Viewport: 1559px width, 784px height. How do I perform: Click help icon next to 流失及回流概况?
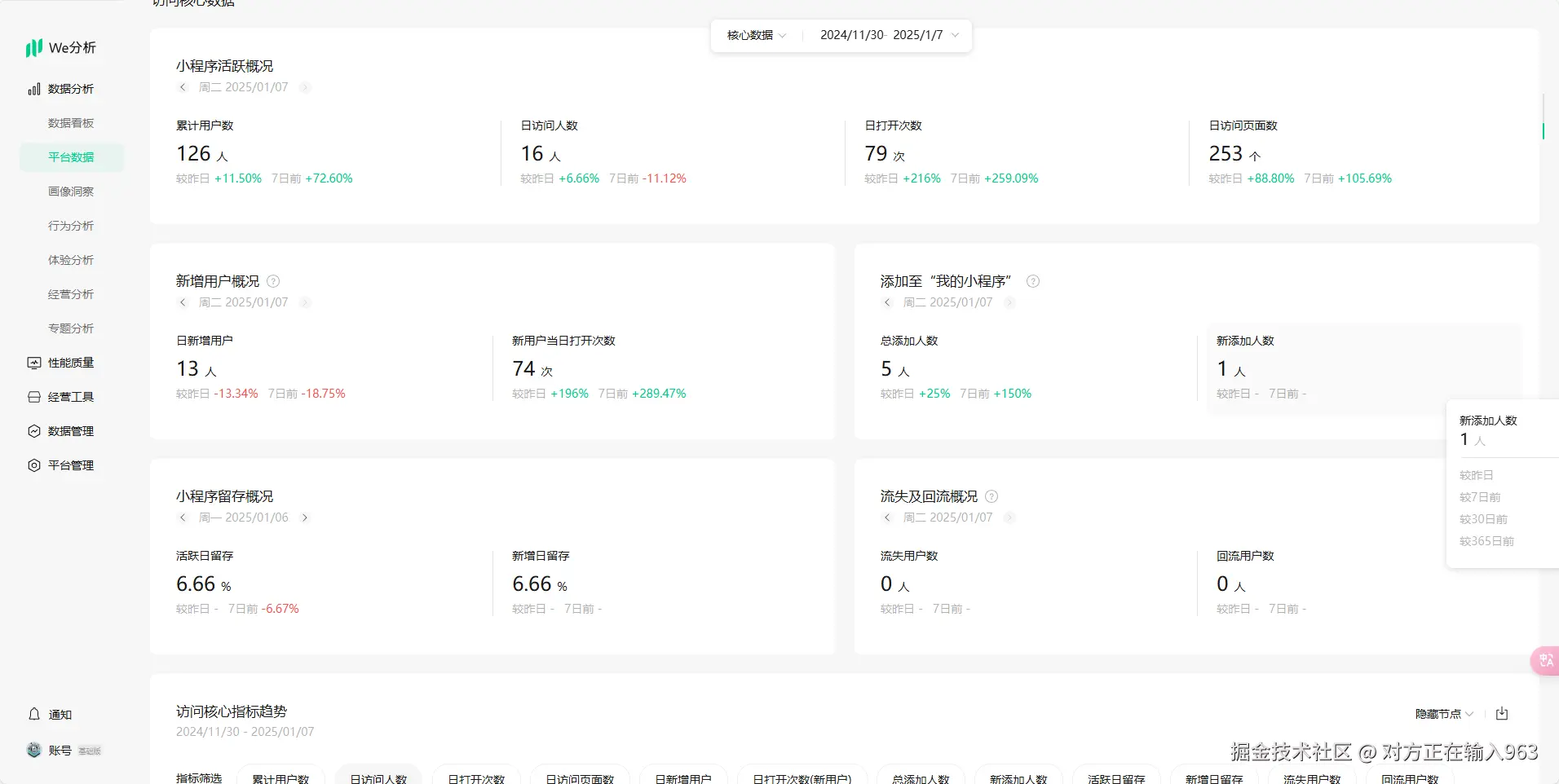click(x=991, y=496)
